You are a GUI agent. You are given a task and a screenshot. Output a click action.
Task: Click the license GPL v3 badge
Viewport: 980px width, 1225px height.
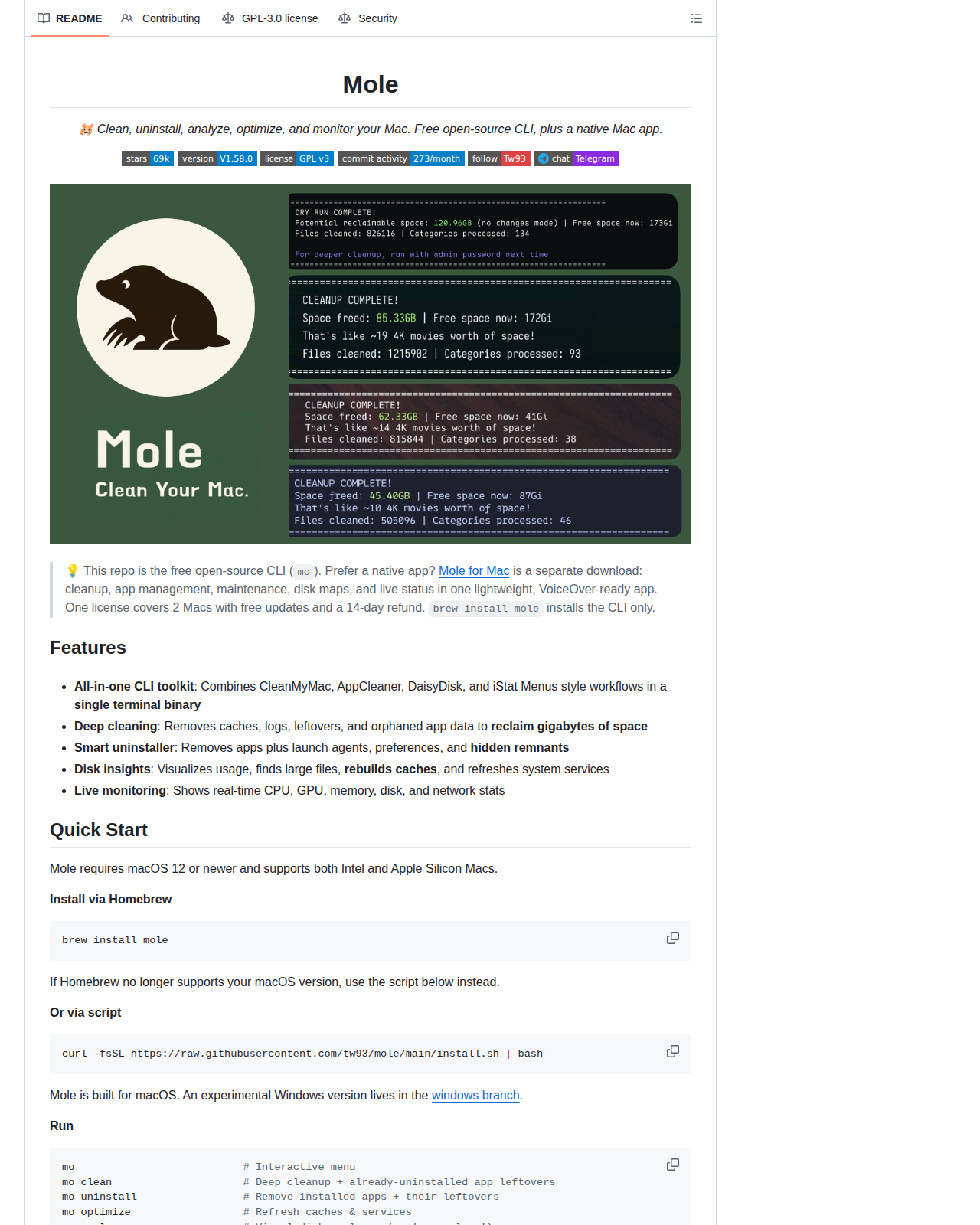tap(297, 158)
